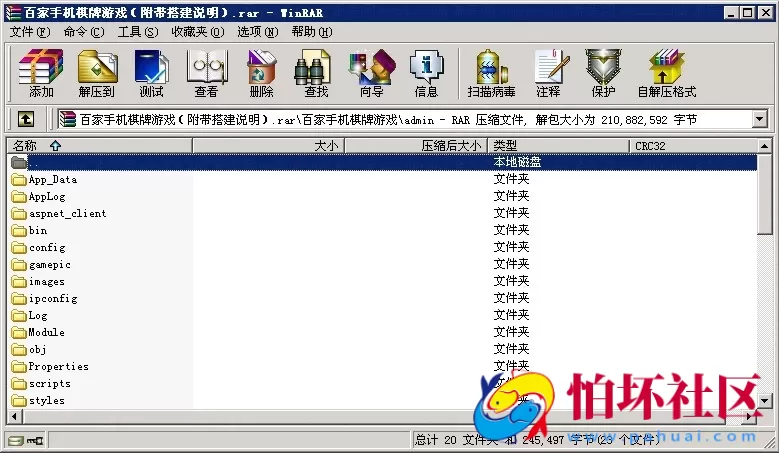Viewport: 779px width, 453px height.
Task: Click the archive path address field
Action: (x=404, y=119)
